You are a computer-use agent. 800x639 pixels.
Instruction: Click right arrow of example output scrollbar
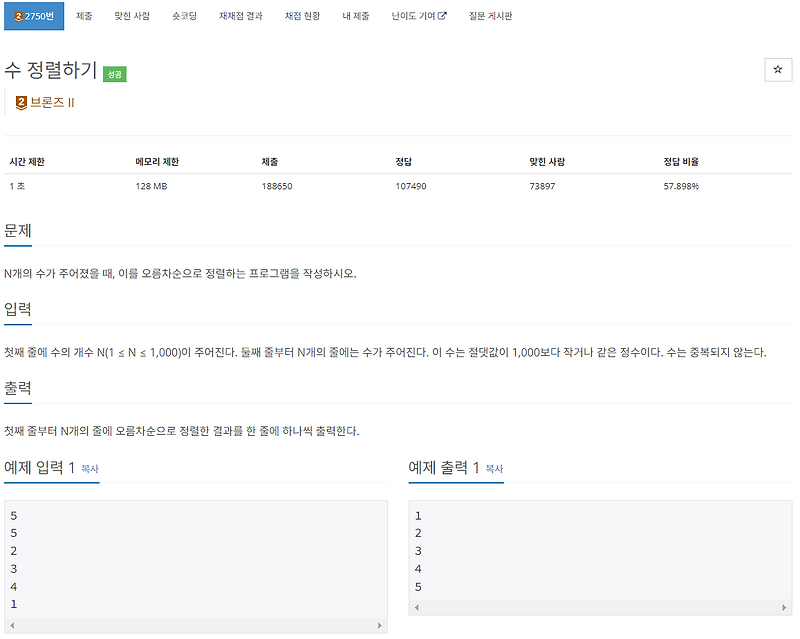(x=784, y=607)
